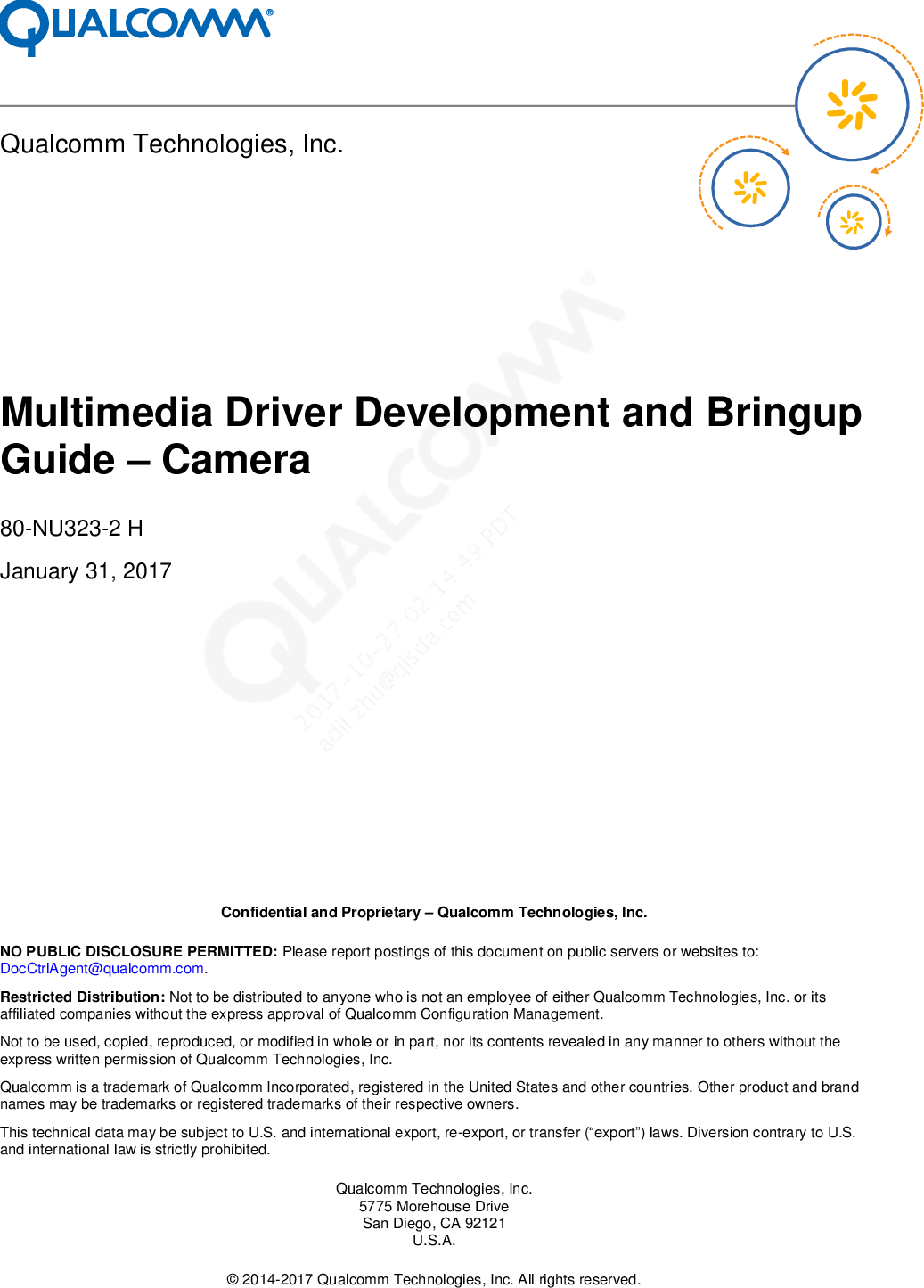The width and height of the screenshot is (924, 1288).
Task: Click the smallest blue circle graphic
Action: [x=854, y=222]
